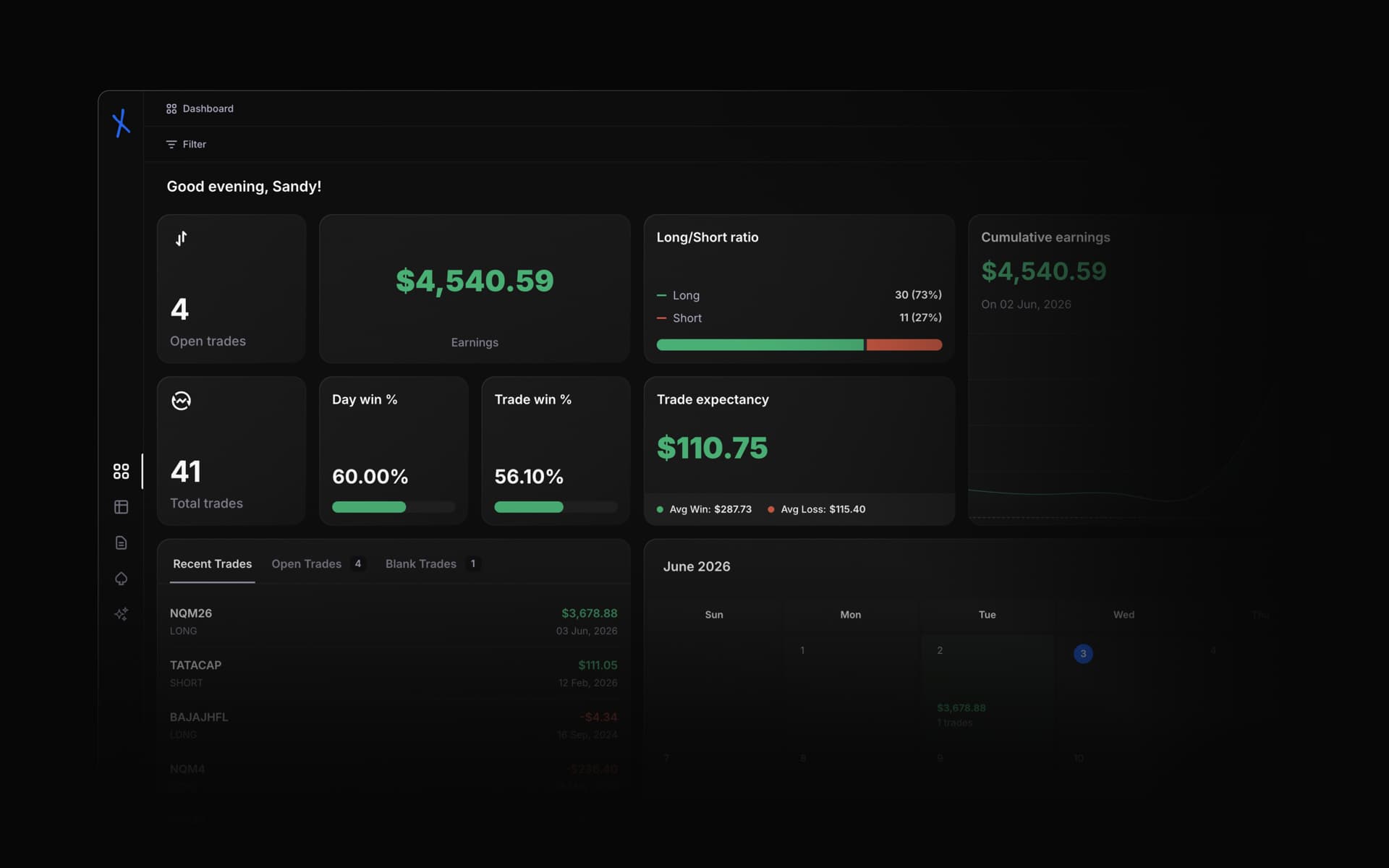Click the calendar $3,678.88 day earnings
The height and width of the screenshot is (868, 1389).
(x=961, y=707)
